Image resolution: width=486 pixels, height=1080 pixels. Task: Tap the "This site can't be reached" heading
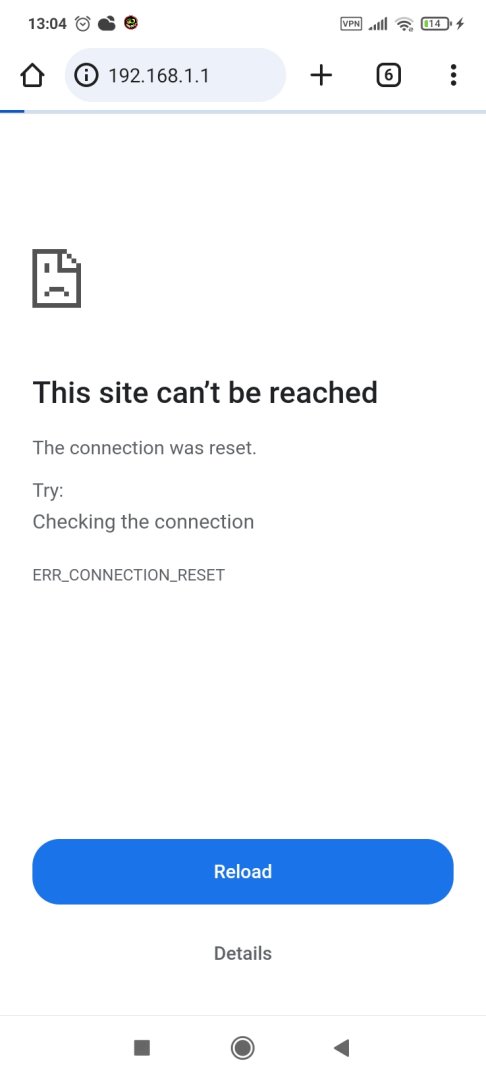coord(205,393)
